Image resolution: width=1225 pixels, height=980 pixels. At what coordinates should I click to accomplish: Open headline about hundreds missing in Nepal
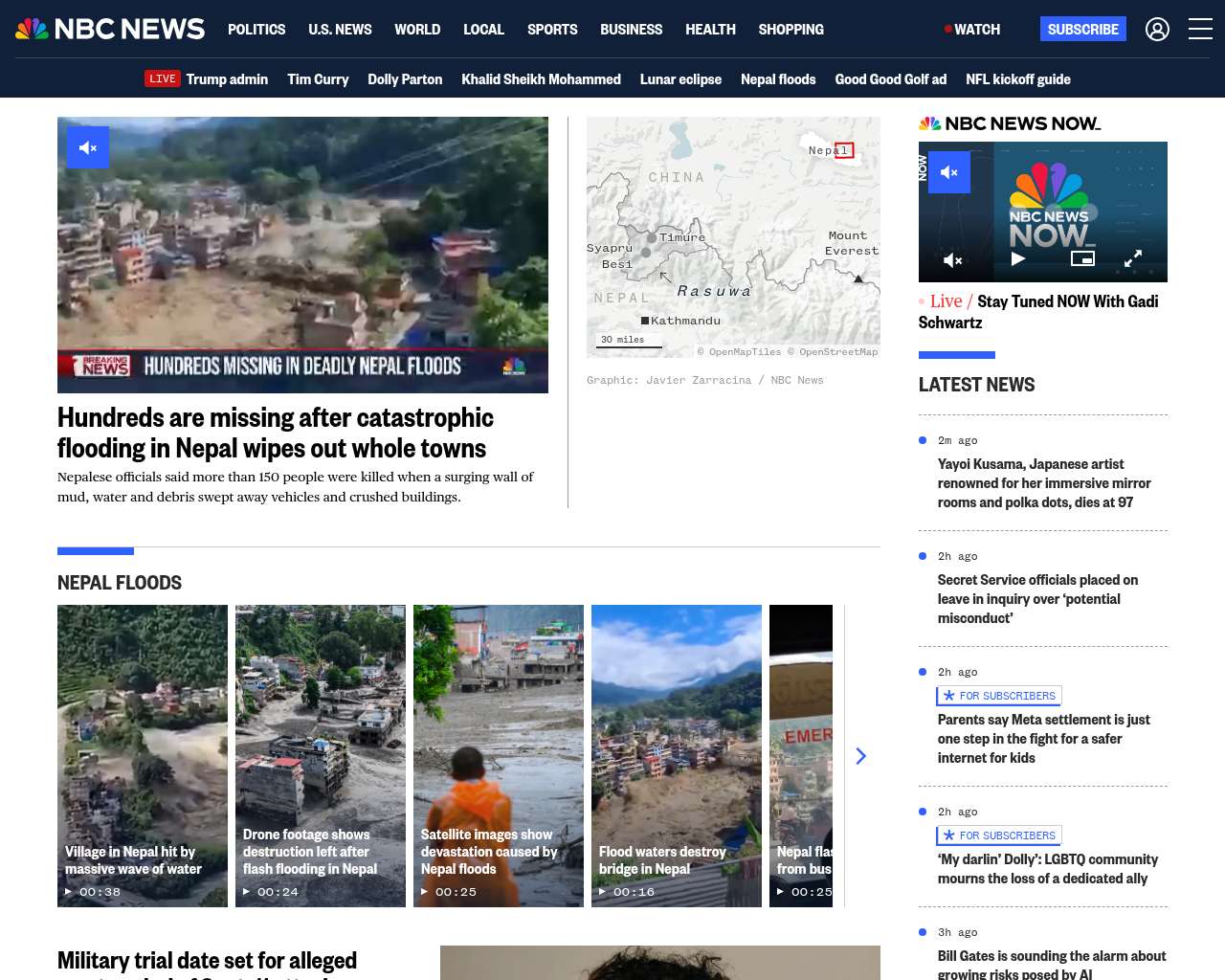[276, 433]
